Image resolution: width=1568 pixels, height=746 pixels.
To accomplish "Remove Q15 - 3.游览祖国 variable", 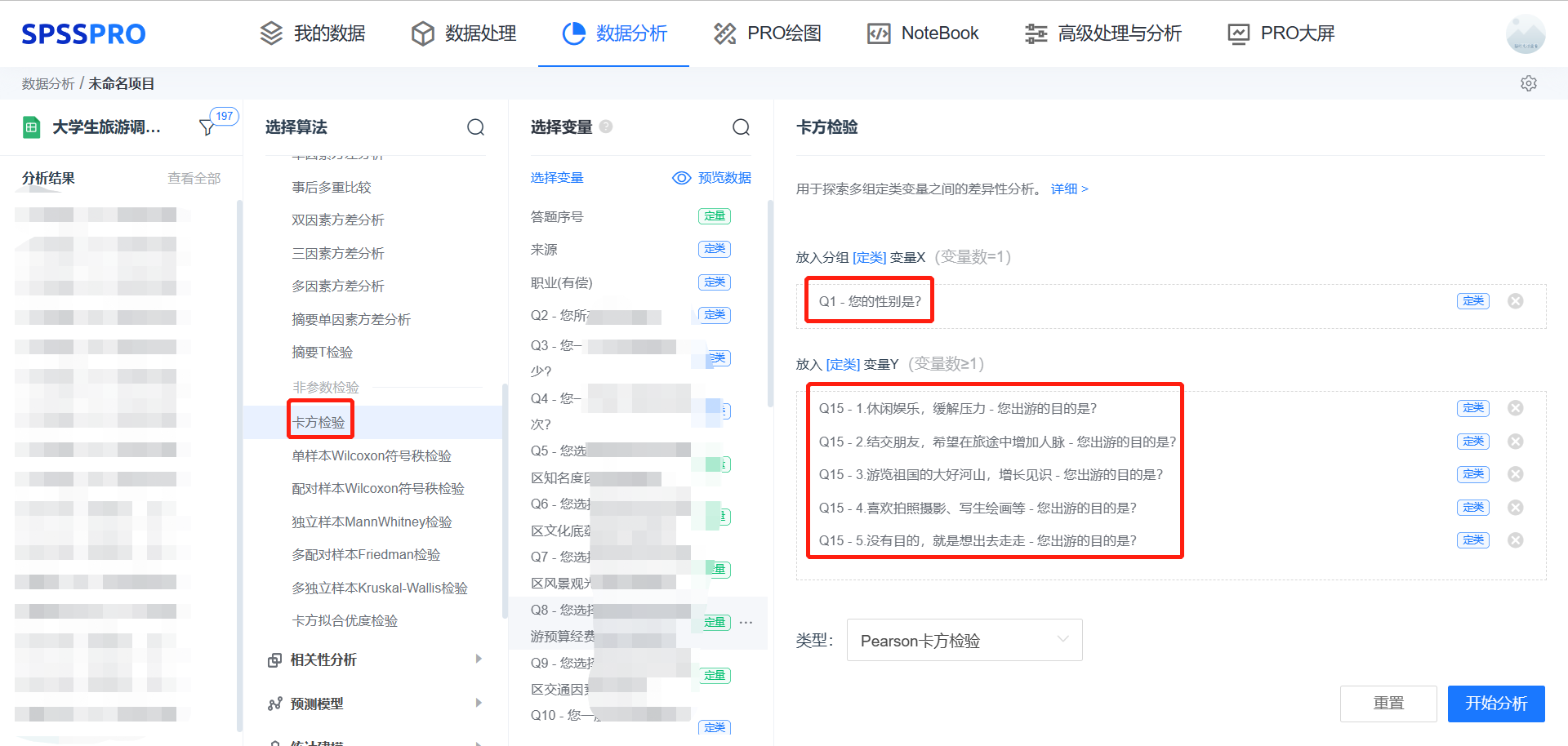I will [1516, 474].
